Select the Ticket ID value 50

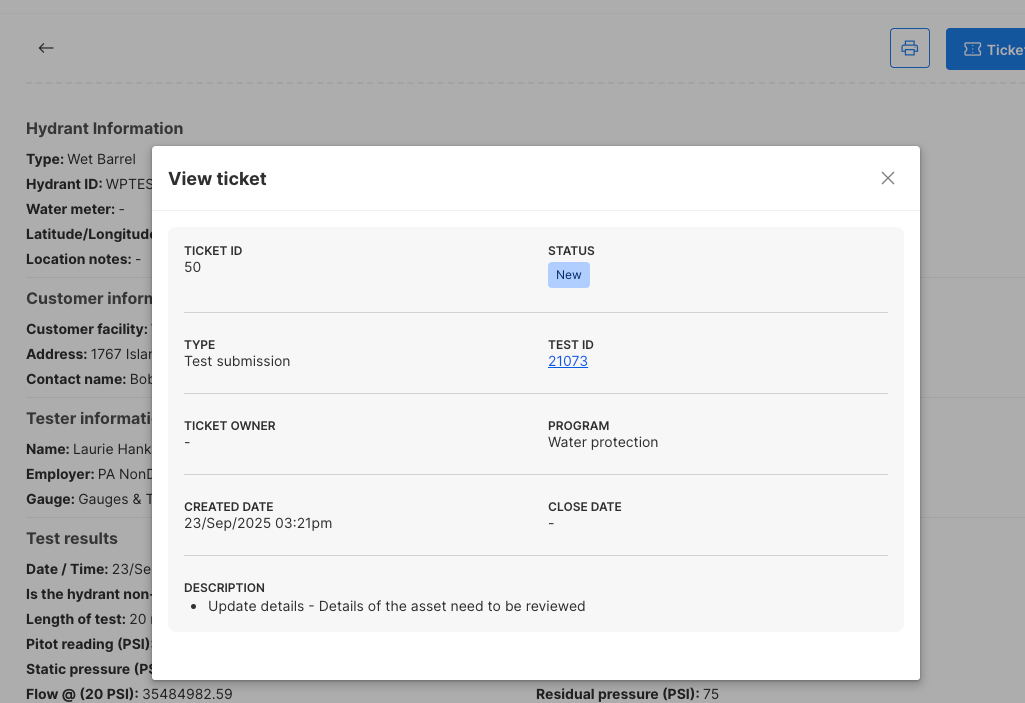point(192,267)
